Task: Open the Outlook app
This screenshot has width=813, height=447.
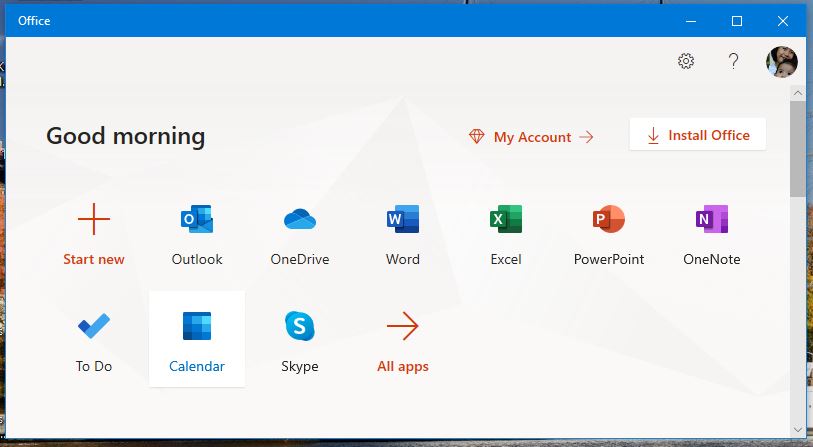Action: (x=197, y=219)
